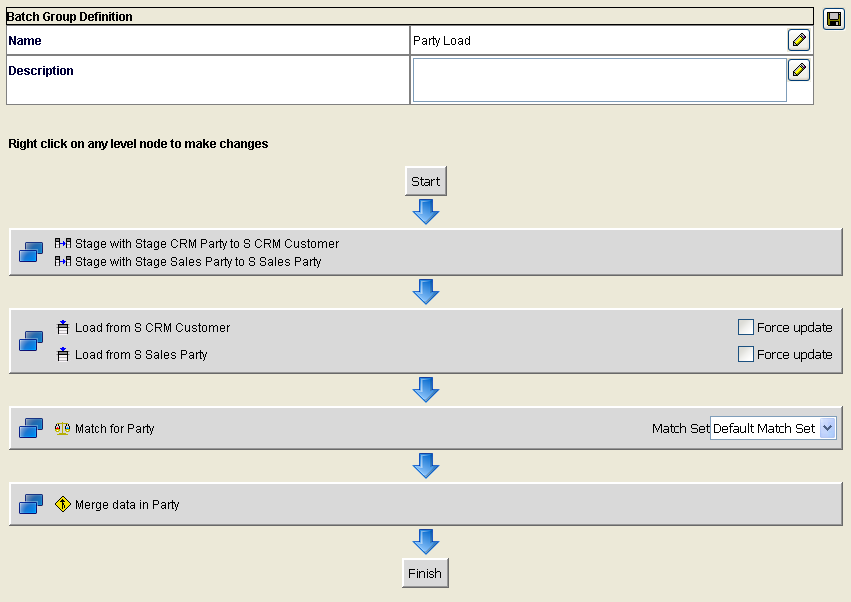The image size is (851, 602).
Task: Click the Match level node icon
Action: click(29, 428)
